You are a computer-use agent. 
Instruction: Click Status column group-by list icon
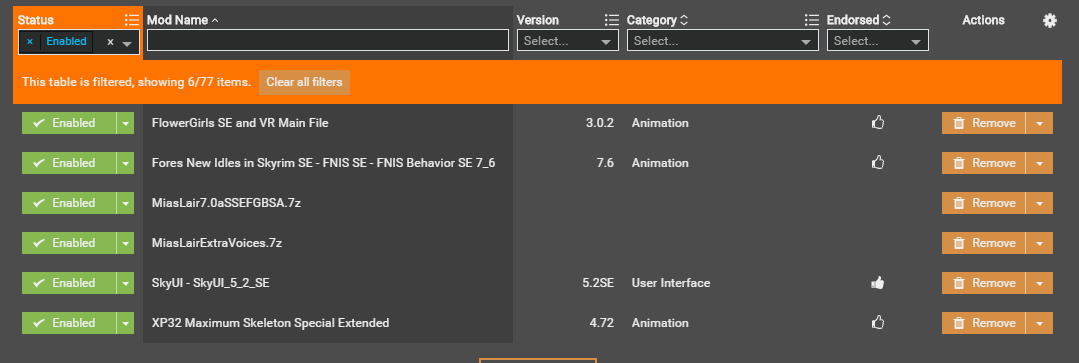[131, 20]
